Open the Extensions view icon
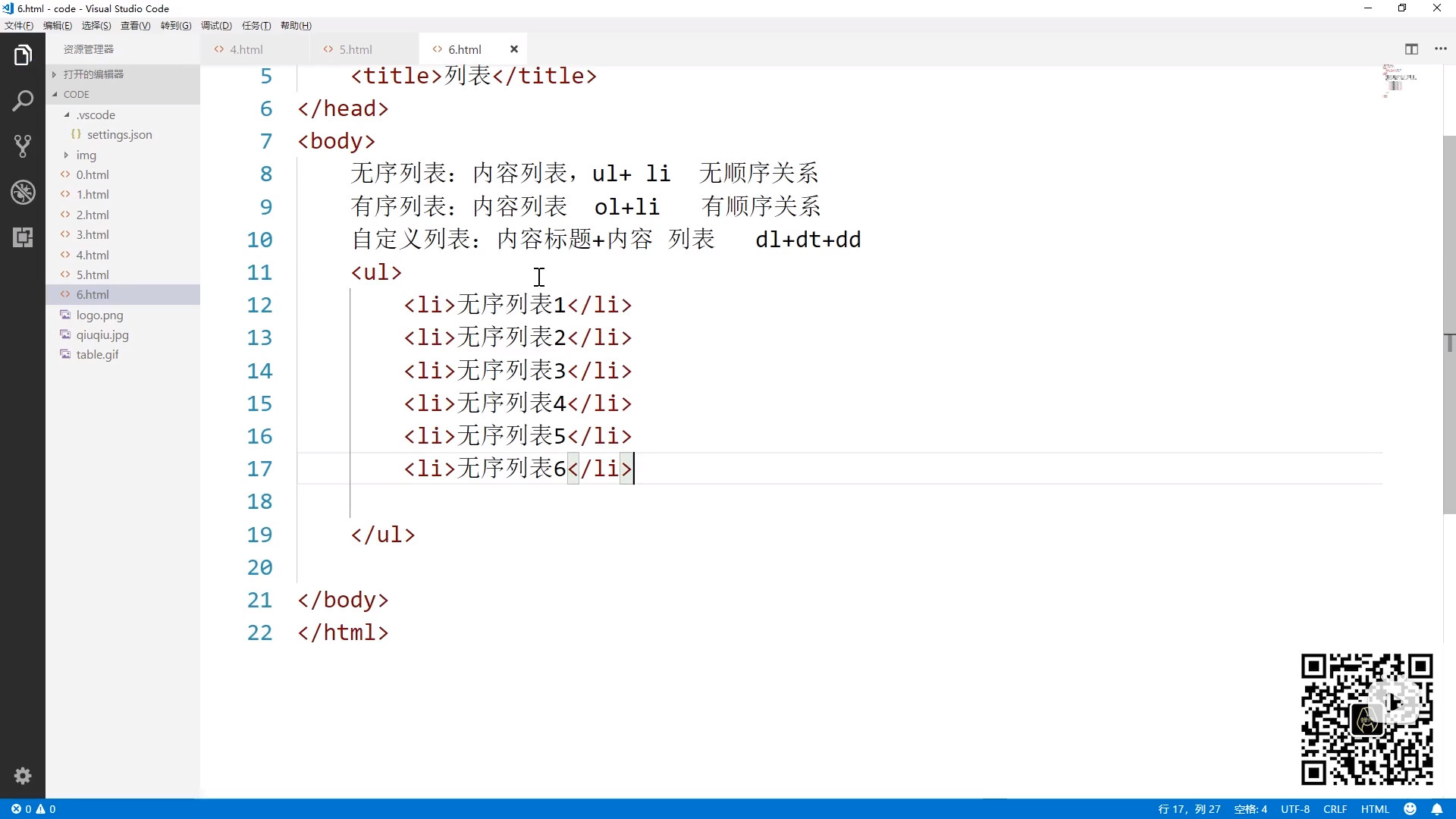This screenshot has height=819, width=1456. (x=23, y=237)
